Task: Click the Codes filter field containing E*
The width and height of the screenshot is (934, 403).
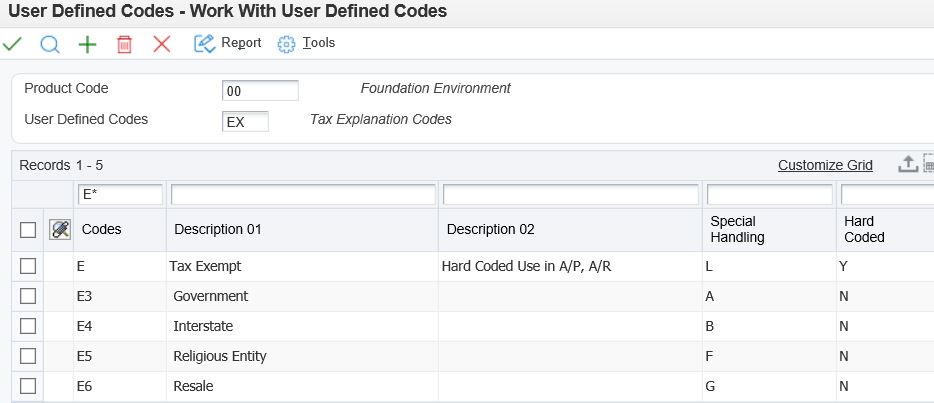Action: click(120, 195)
